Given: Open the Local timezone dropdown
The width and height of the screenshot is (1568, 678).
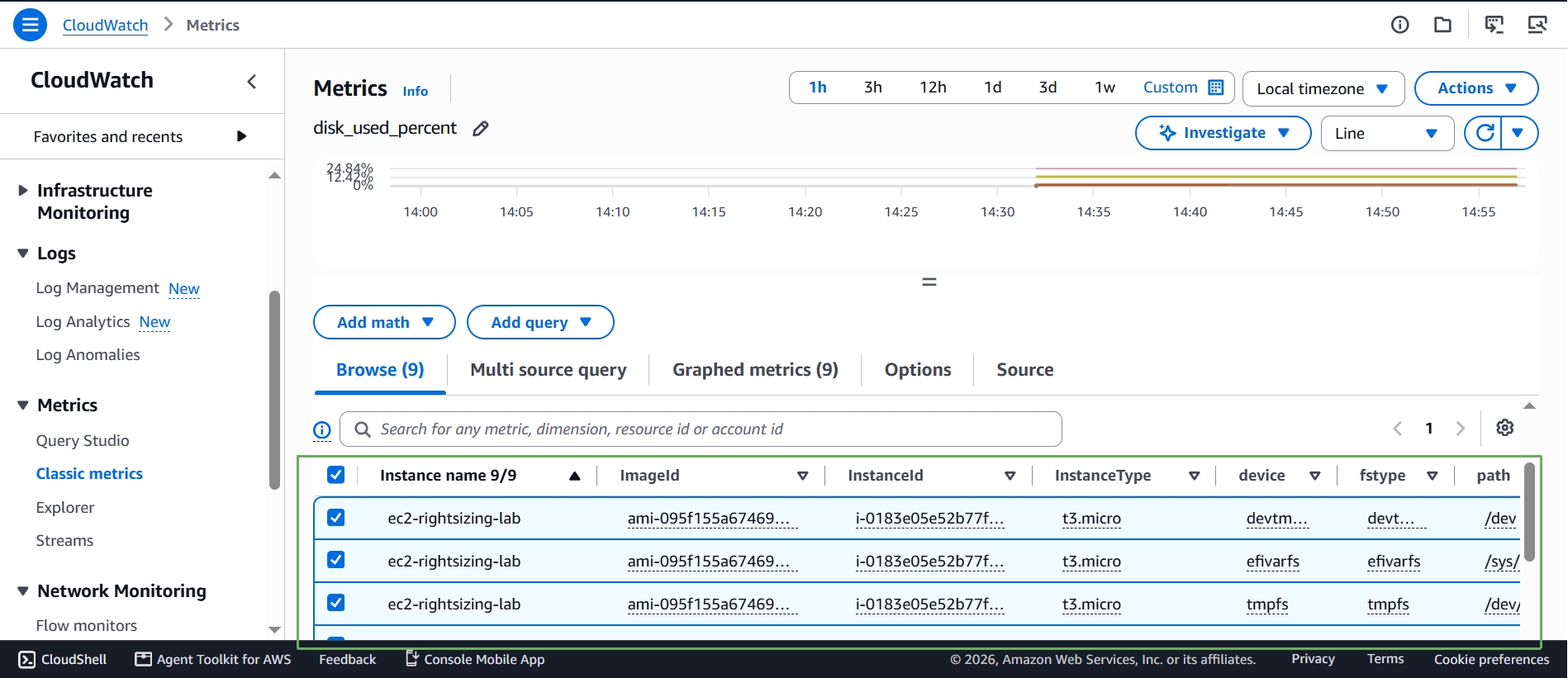Looking at the screenshot, I should pos(1323,88).
